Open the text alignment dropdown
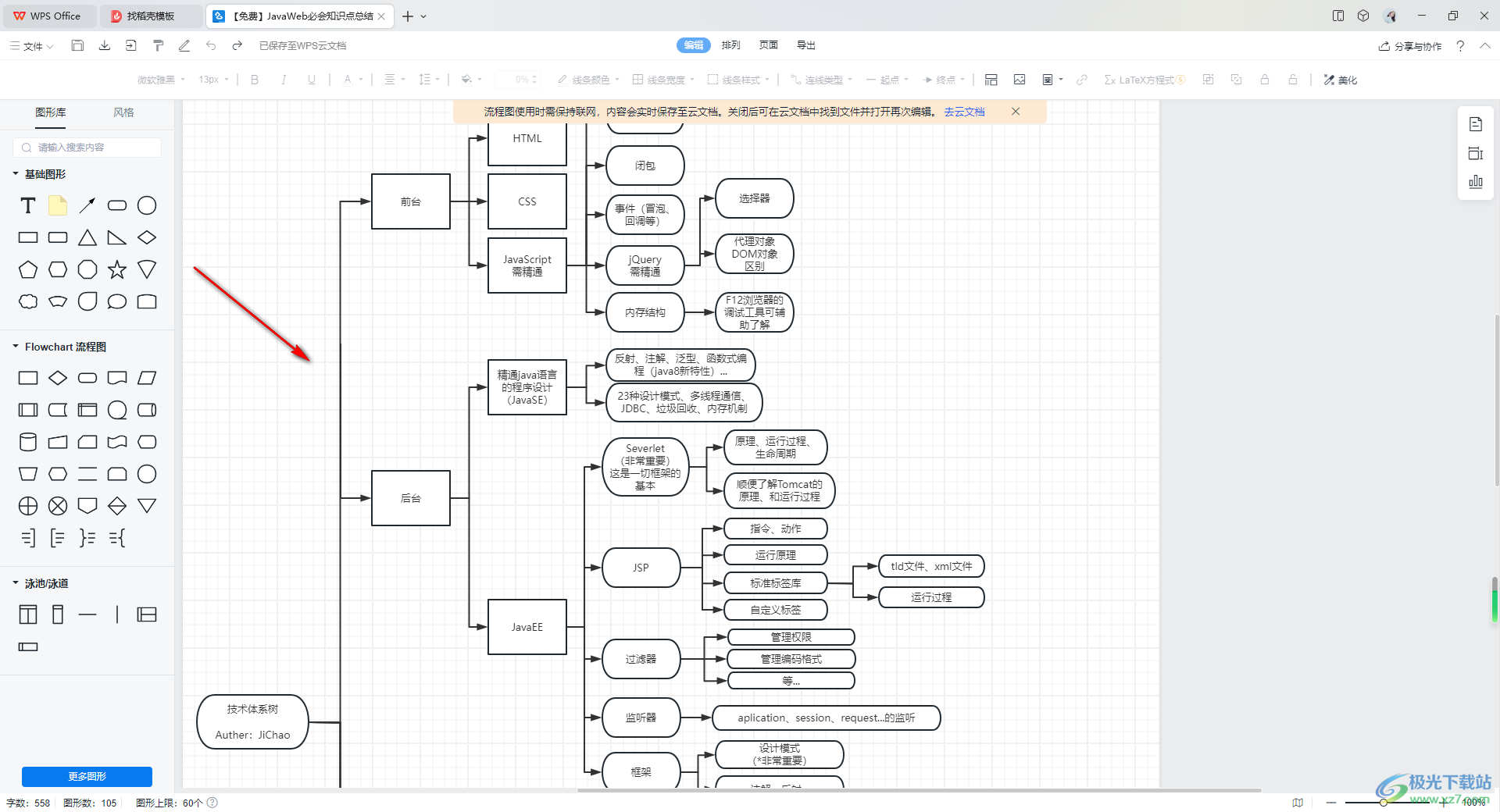Screen dimensions: 1500x812 tap(395, 80)
